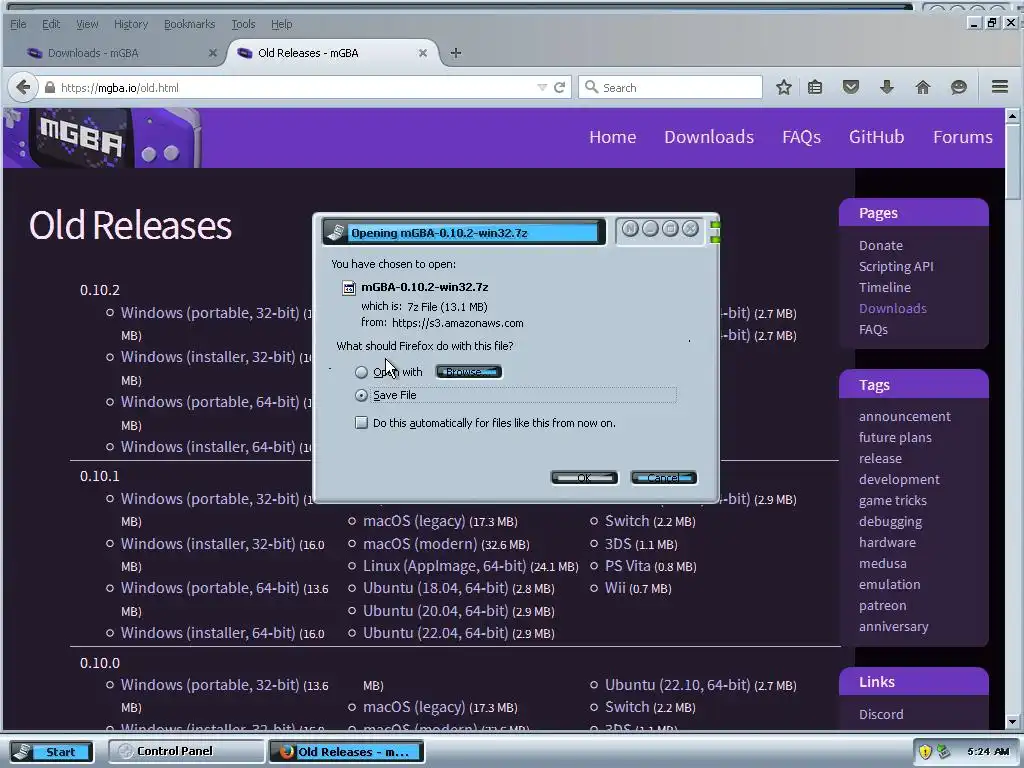Click Downloads in the site navigation

[709, 137]
